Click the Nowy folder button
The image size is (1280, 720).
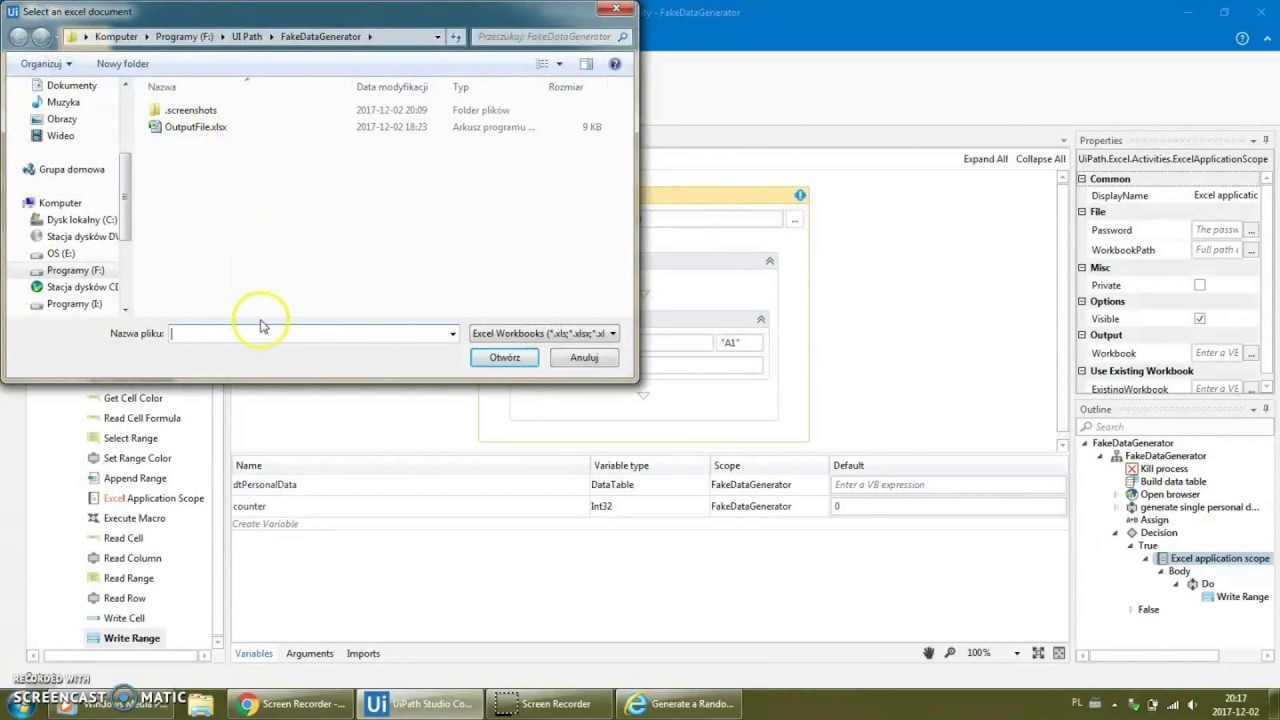[x=123, y=64]
